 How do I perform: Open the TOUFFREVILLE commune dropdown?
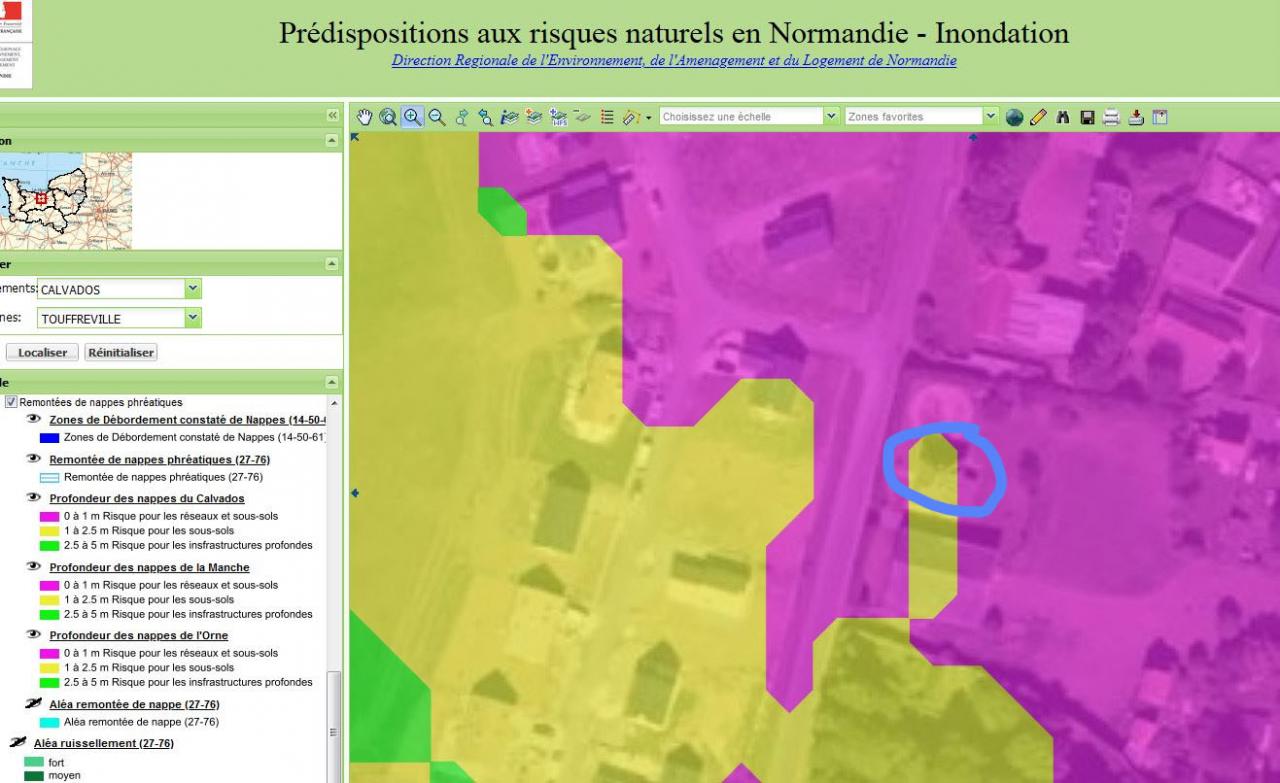click(x=193, y=318)
